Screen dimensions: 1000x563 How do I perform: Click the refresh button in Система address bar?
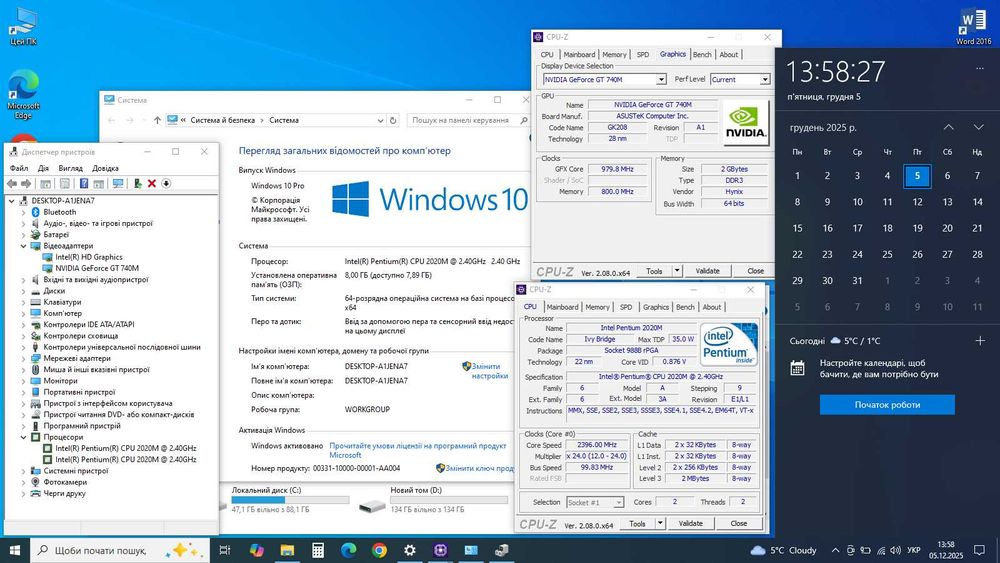(393, 120)
